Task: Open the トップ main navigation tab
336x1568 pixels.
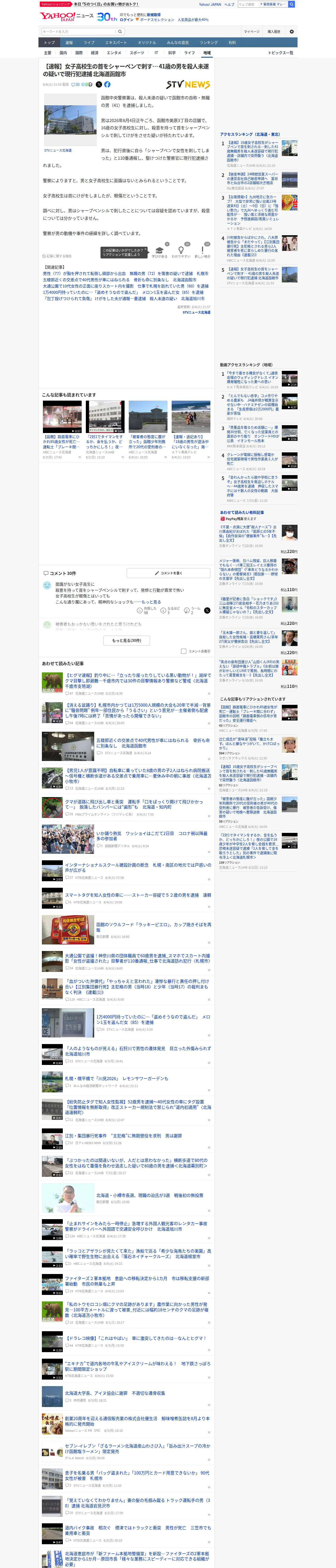Action: (49, 43)
